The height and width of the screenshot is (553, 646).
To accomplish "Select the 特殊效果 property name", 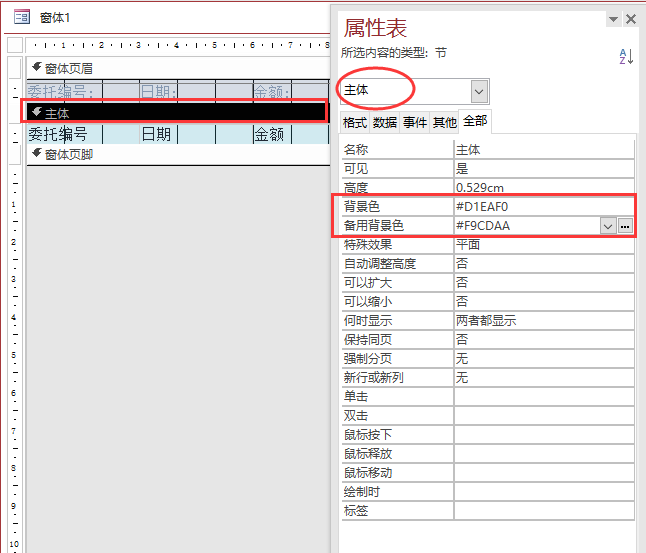I will point(368,245).
